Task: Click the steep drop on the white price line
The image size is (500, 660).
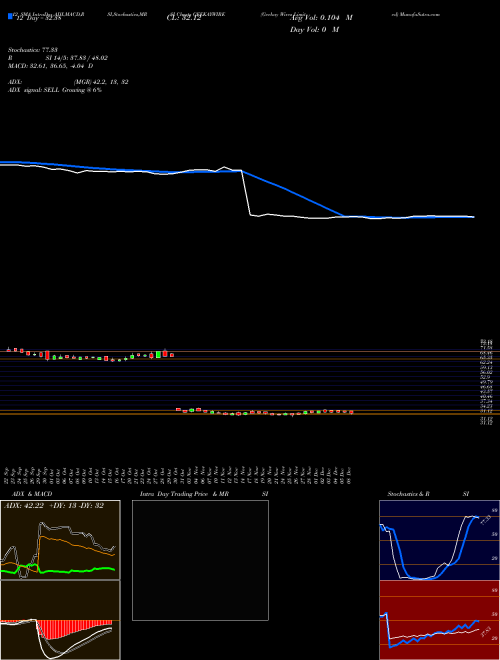Action: [246, 193]
